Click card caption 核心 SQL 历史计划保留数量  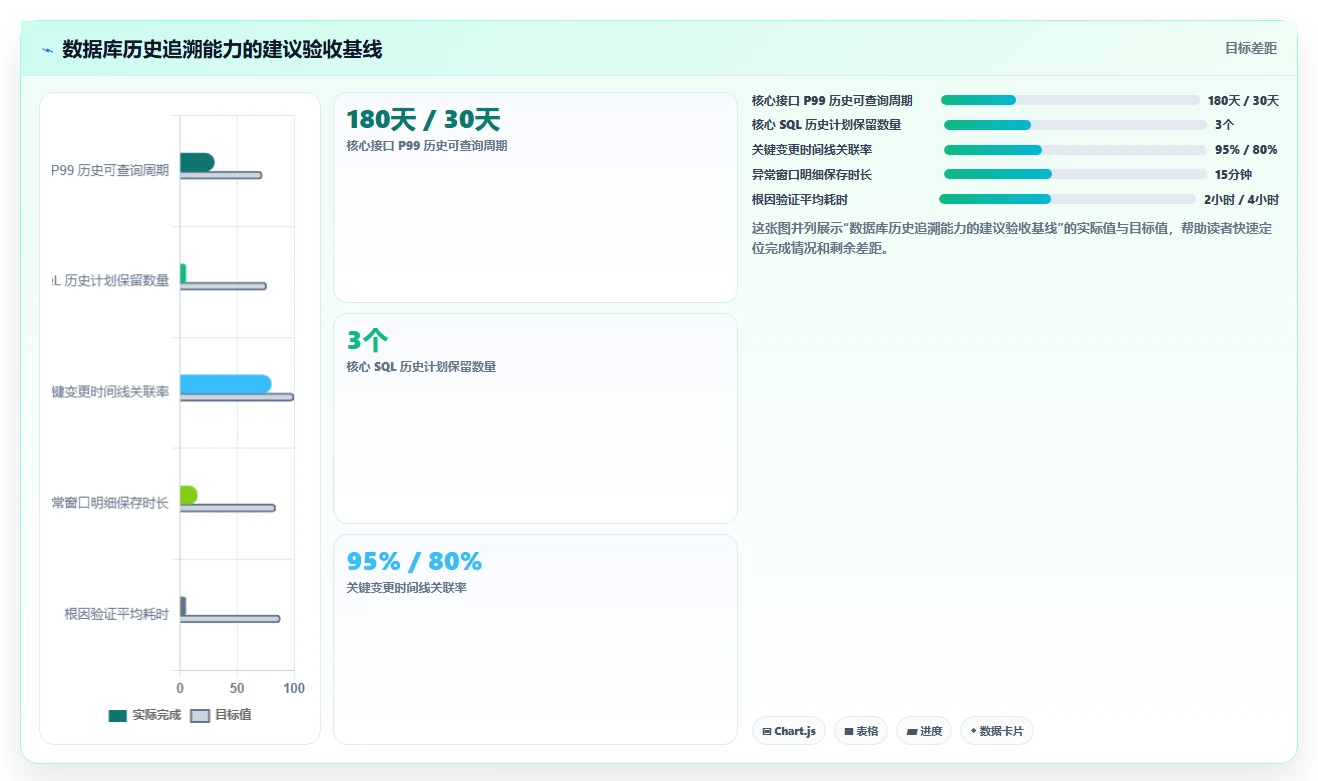(x=421, y=367)
